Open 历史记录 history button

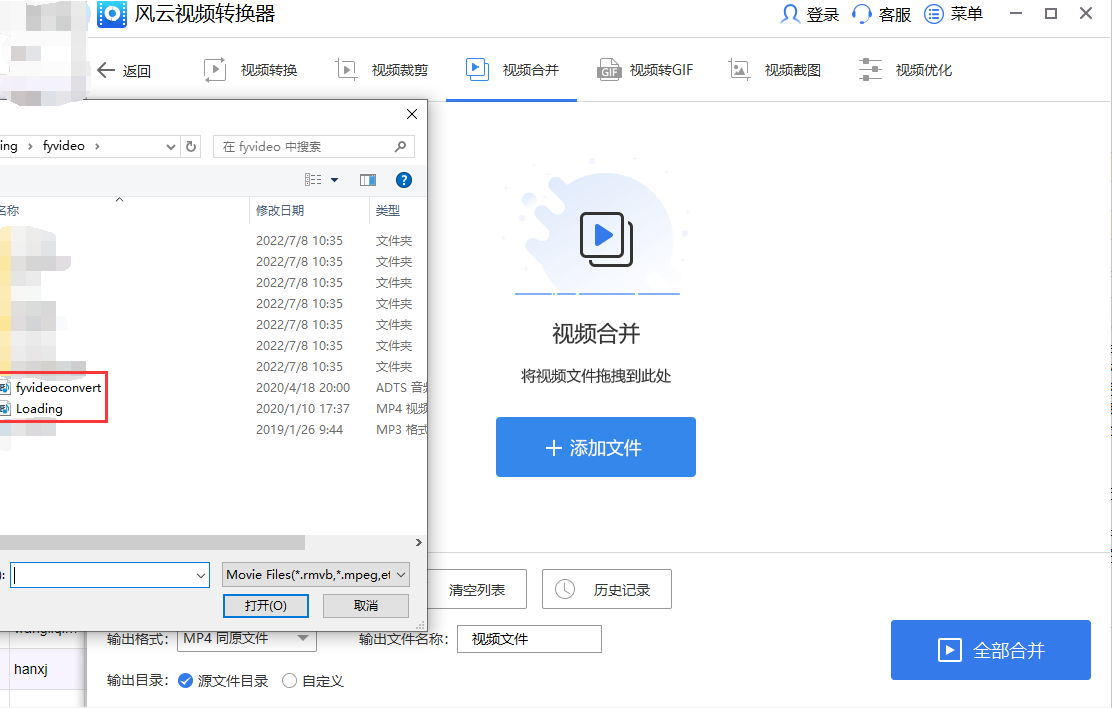606,589
